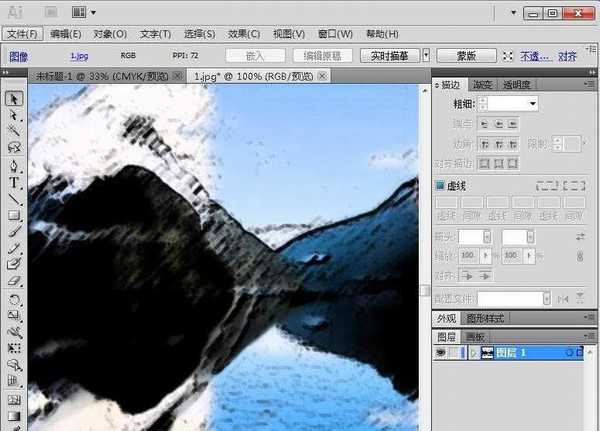Switch to the 未标题-1 document tab

click(x=102, y=76)
